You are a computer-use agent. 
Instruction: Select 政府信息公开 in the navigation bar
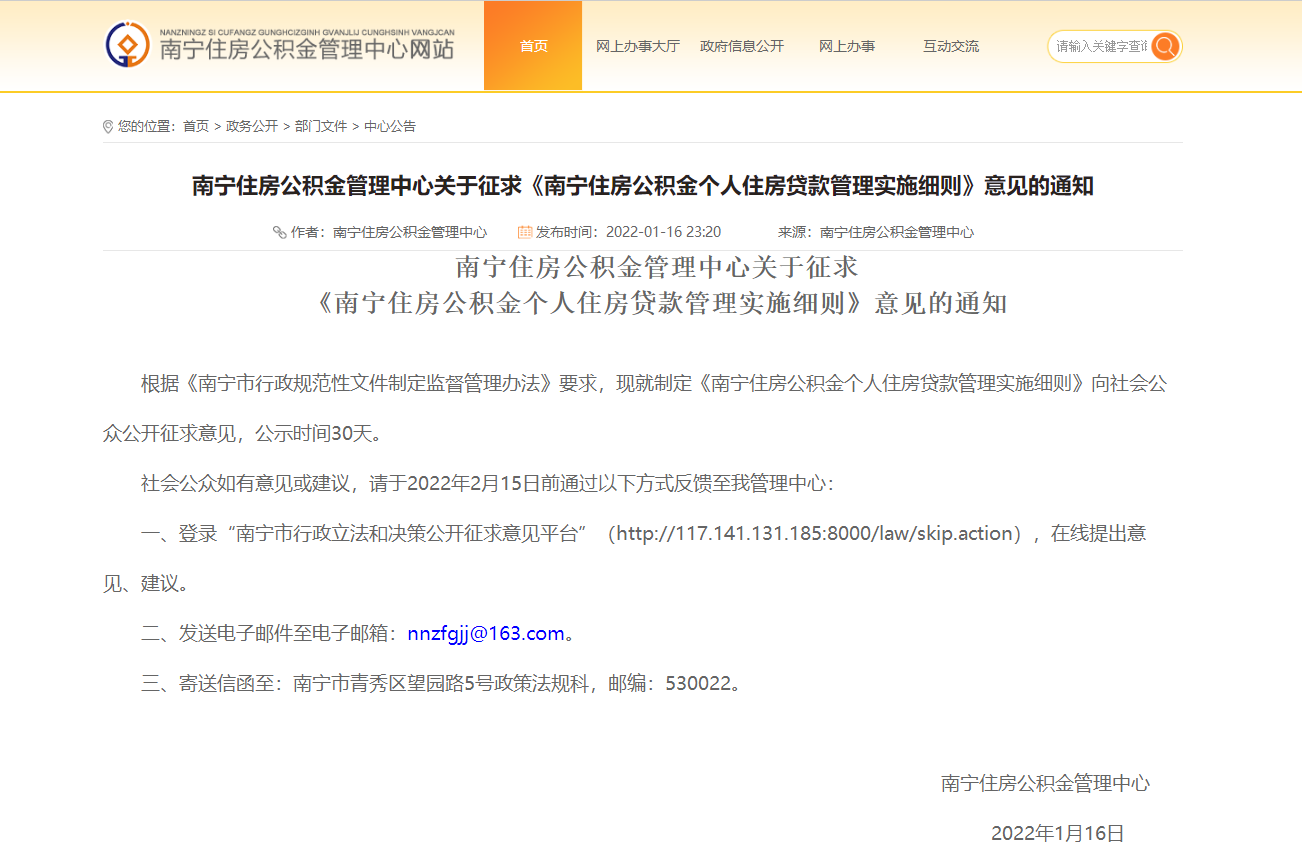742,46
